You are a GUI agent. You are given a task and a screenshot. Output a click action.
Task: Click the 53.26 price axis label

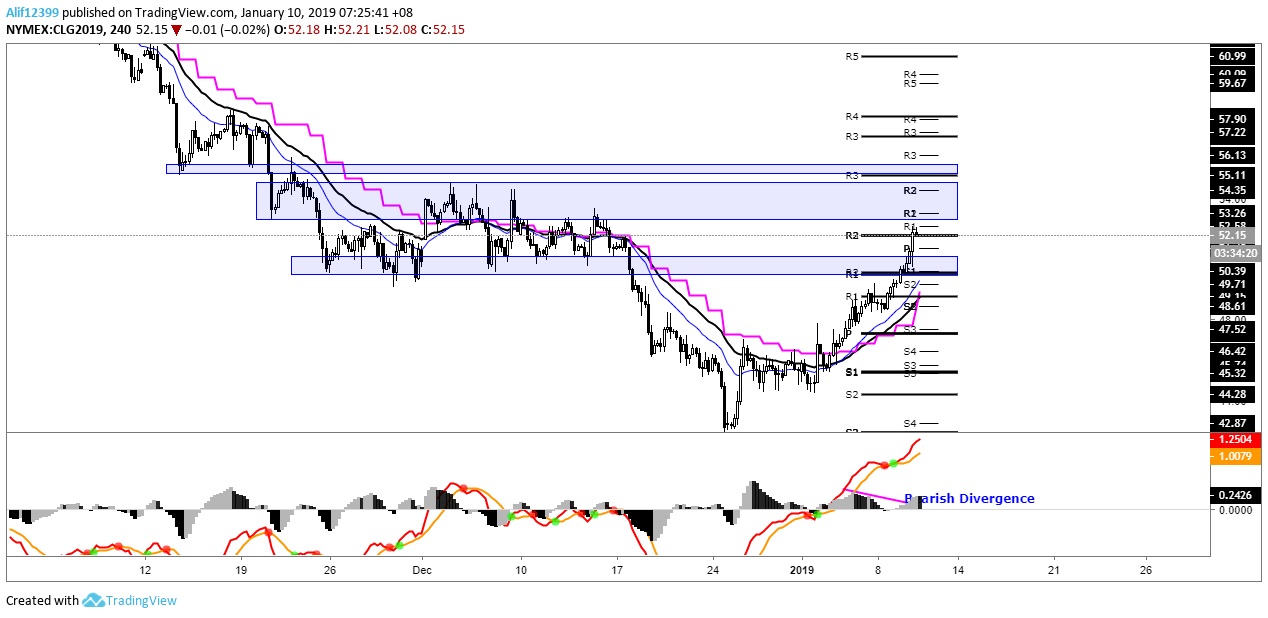pyautogui.click(x=1232, y=213)
